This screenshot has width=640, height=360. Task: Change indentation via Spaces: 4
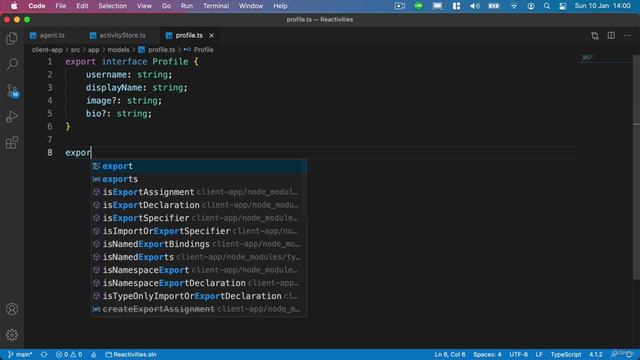pyautogui.click(x=487, y=354)
